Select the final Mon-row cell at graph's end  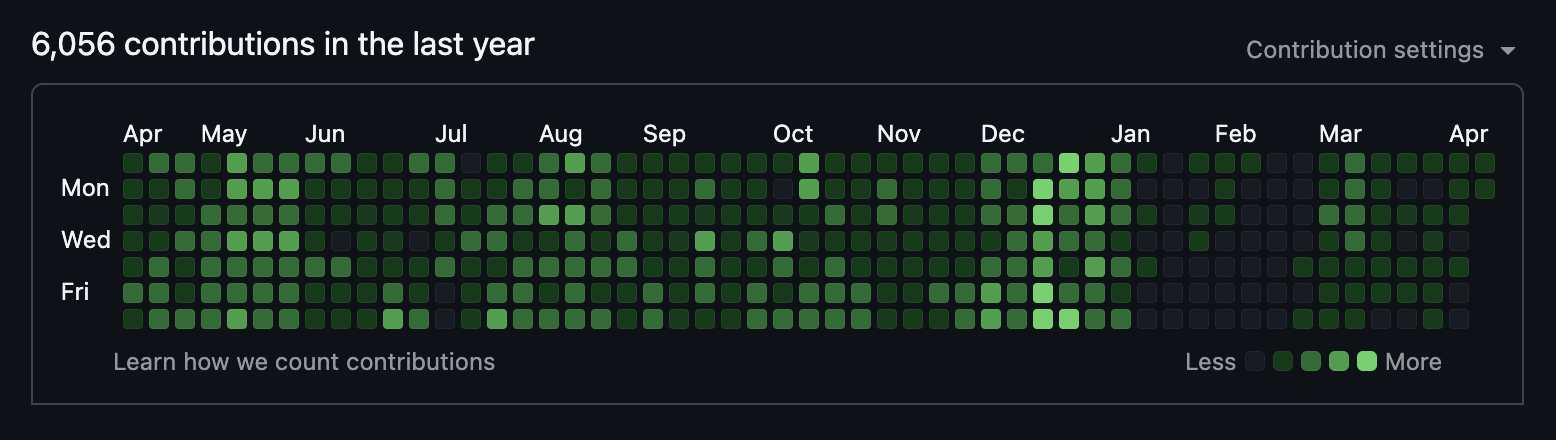pyautogui.click(x=1485, y=189)
